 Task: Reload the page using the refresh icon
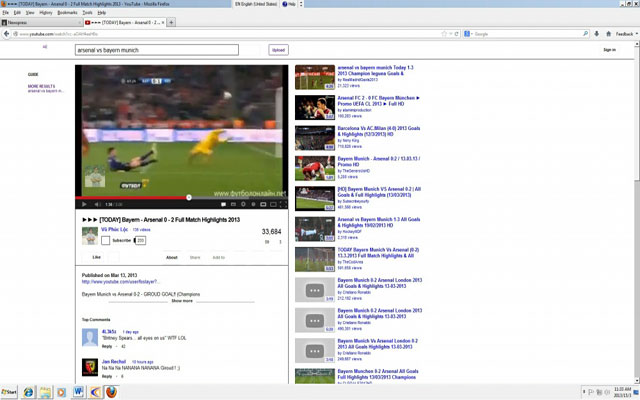pos(456,34)
